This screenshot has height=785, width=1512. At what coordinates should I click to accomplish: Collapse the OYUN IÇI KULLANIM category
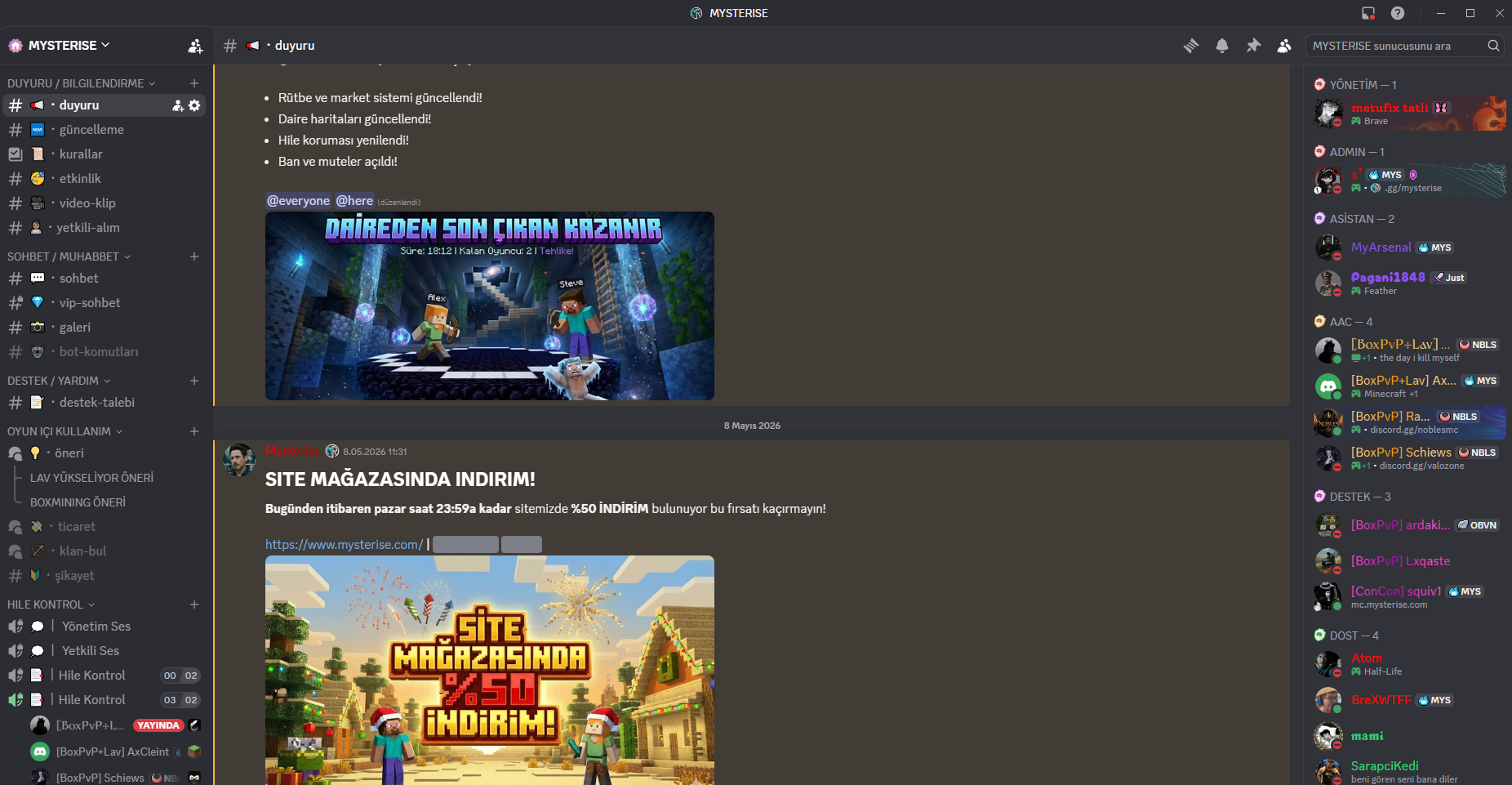[64, 431]
